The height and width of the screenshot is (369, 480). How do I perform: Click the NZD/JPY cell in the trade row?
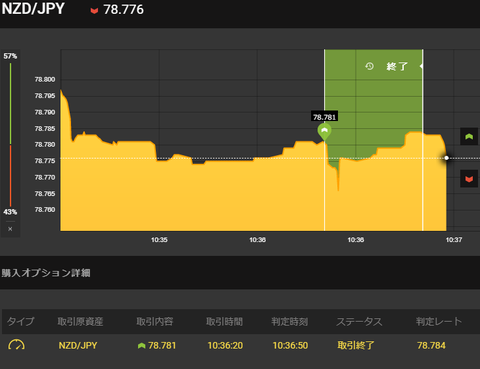78,345
